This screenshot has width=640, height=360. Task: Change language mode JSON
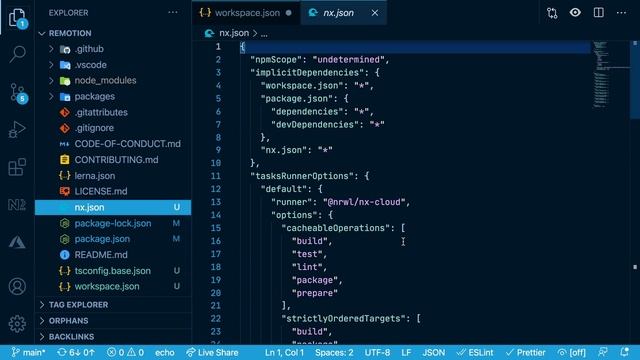[x=433, y=352]
